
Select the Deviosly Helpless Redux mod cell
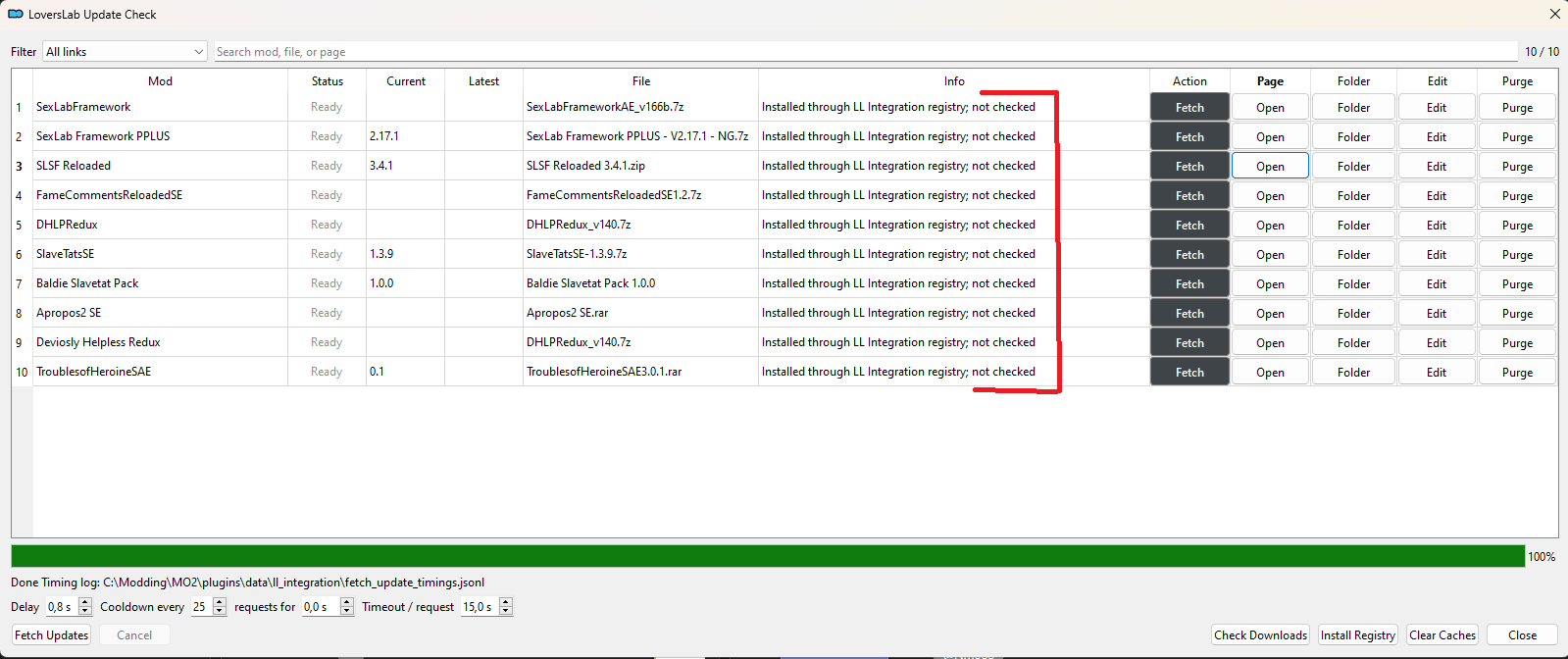160,342
